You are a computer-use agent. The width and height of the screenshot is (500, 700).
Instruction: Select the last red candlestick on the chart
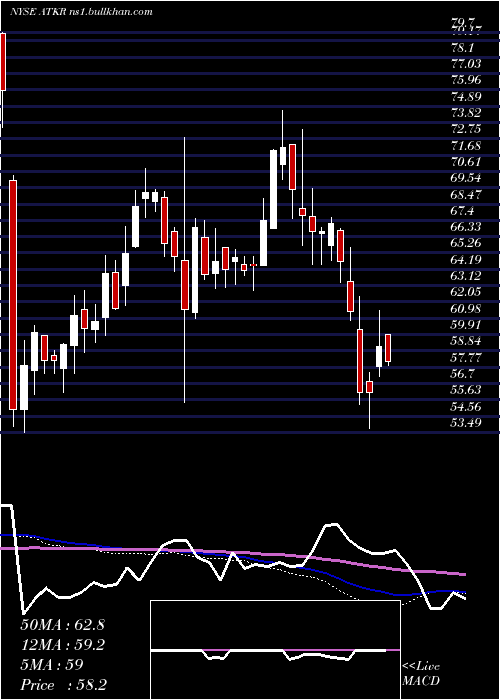click(388, 348)
